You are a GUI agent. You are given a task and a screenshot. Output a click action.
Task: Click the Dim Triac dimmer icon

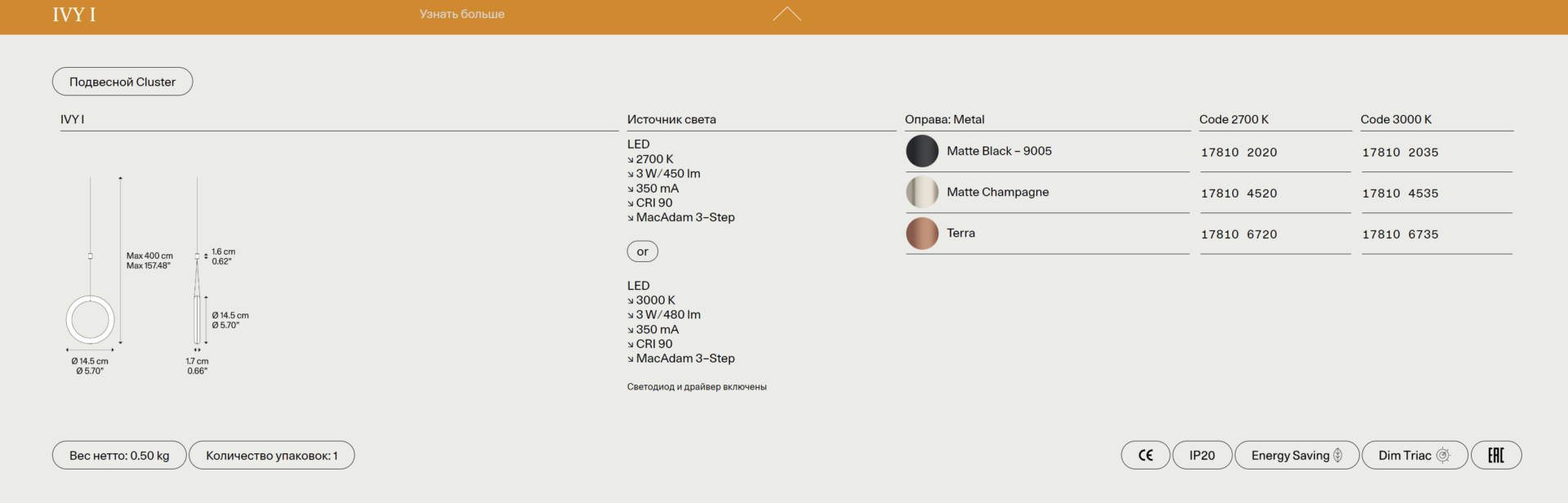pyautogui.click(x=1443, y=456)
